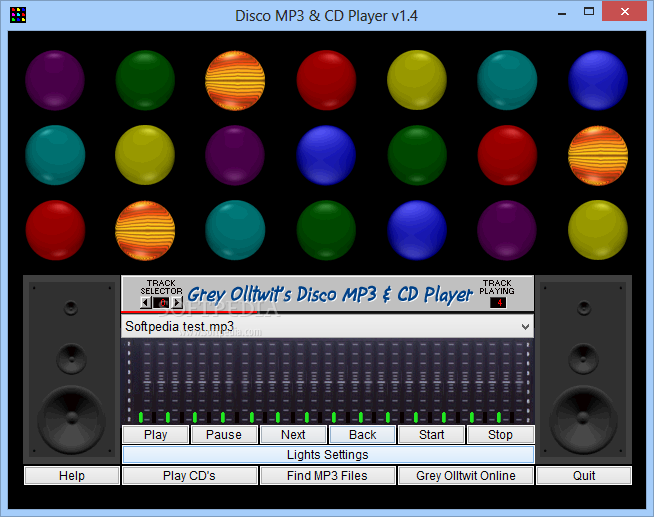The height and width of the screenshot is (517, 654).
Task: Click the Track Selector right arrow
Action: [x=177, y=302]
